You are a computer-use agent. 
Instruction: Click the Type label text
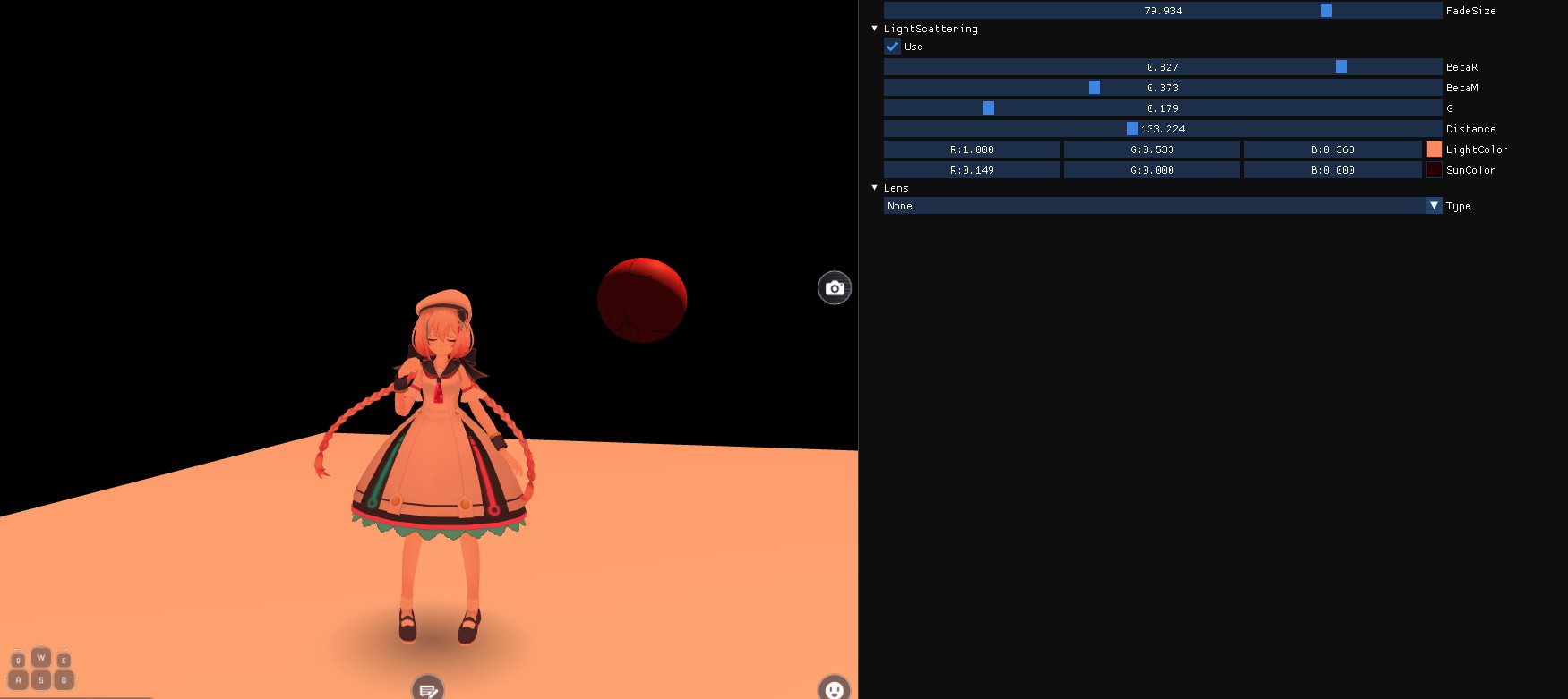point(1458,206)
